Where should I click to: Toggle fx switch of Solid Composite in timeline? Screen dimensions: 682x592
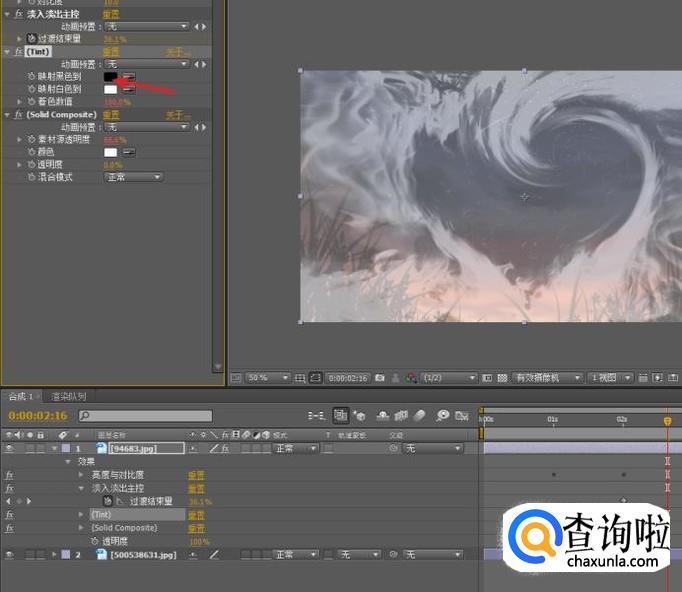click(x=9, y=528)
